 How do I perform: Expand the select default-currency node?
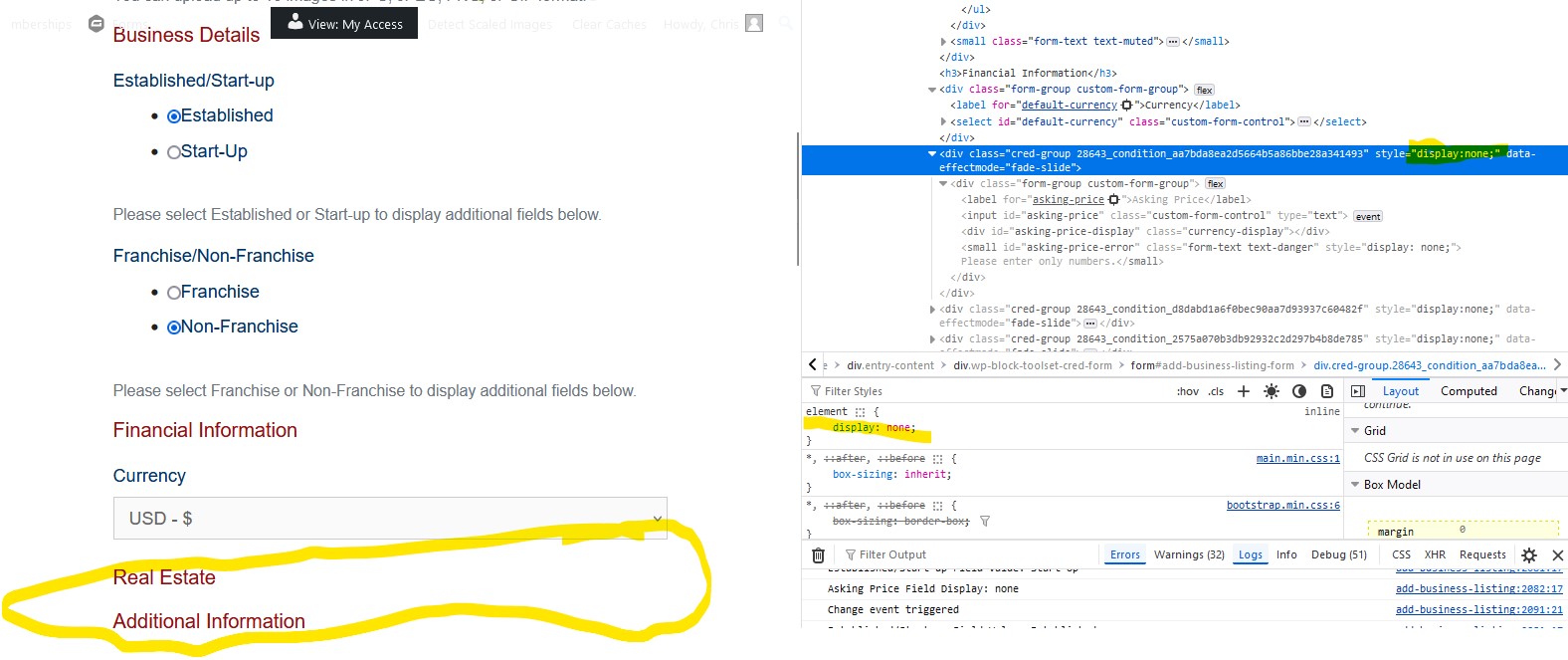tap(943, 121)
